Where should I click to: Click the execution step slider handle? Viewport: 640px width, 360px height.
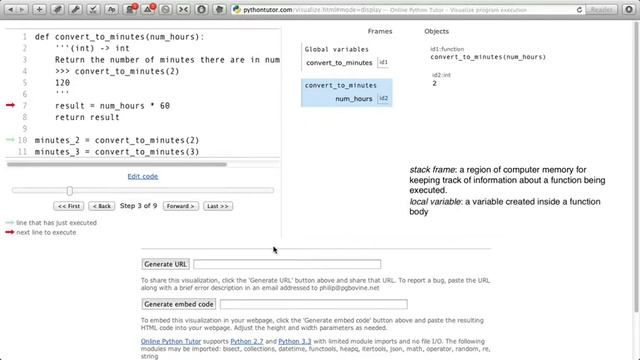pos(69,191)
